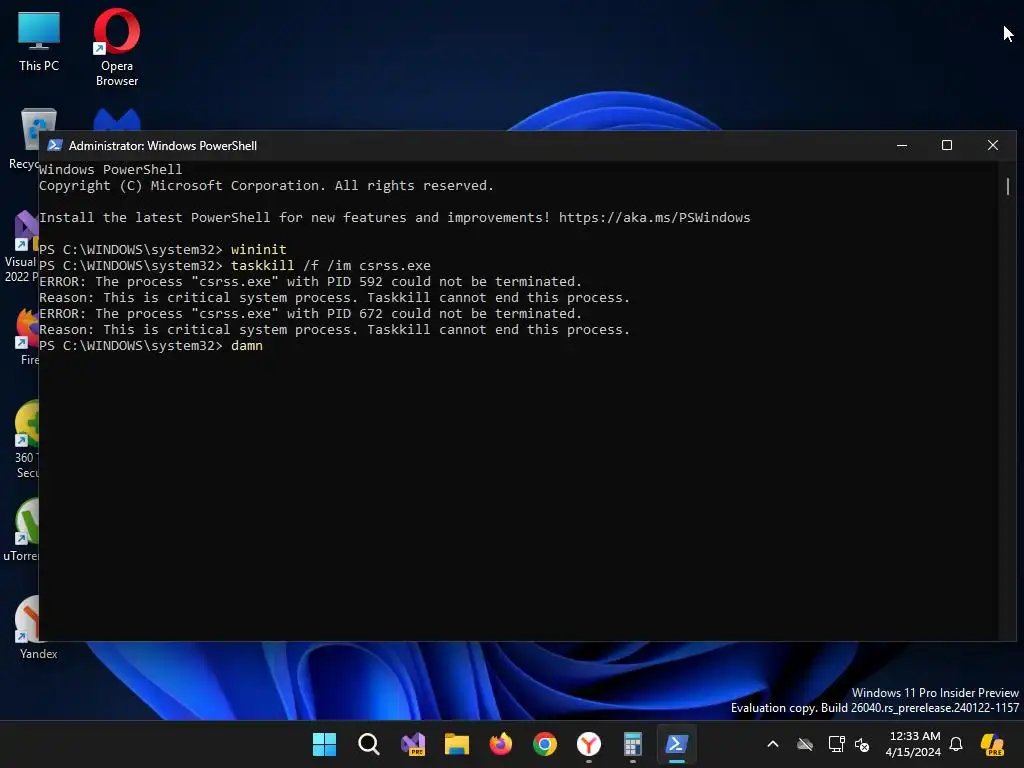1024x768 pixels.
Task: Click the OneDrive tray icon
Action: point(805,744)
